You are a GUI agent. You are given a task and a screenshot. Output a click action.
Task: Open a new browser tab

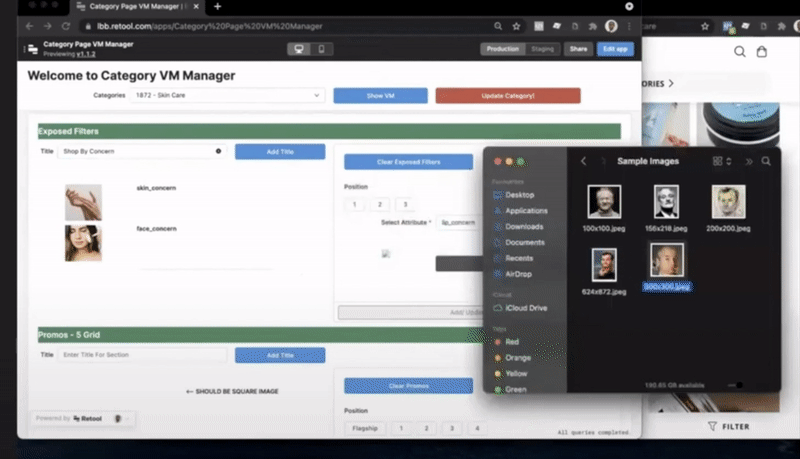[217, 6]
